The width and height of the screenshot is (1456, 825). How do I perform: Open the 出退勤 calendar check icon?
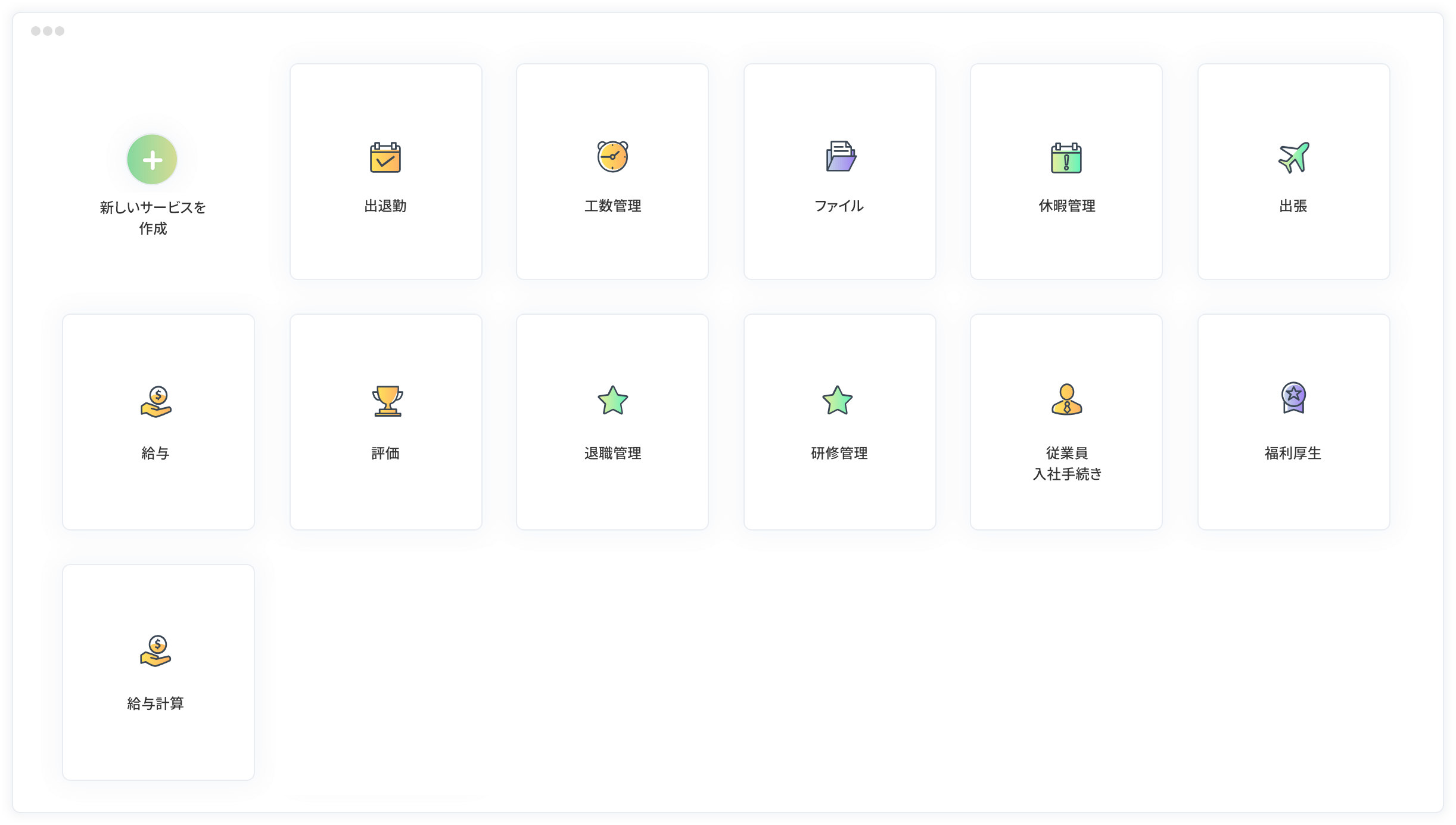tap(385, 157)
